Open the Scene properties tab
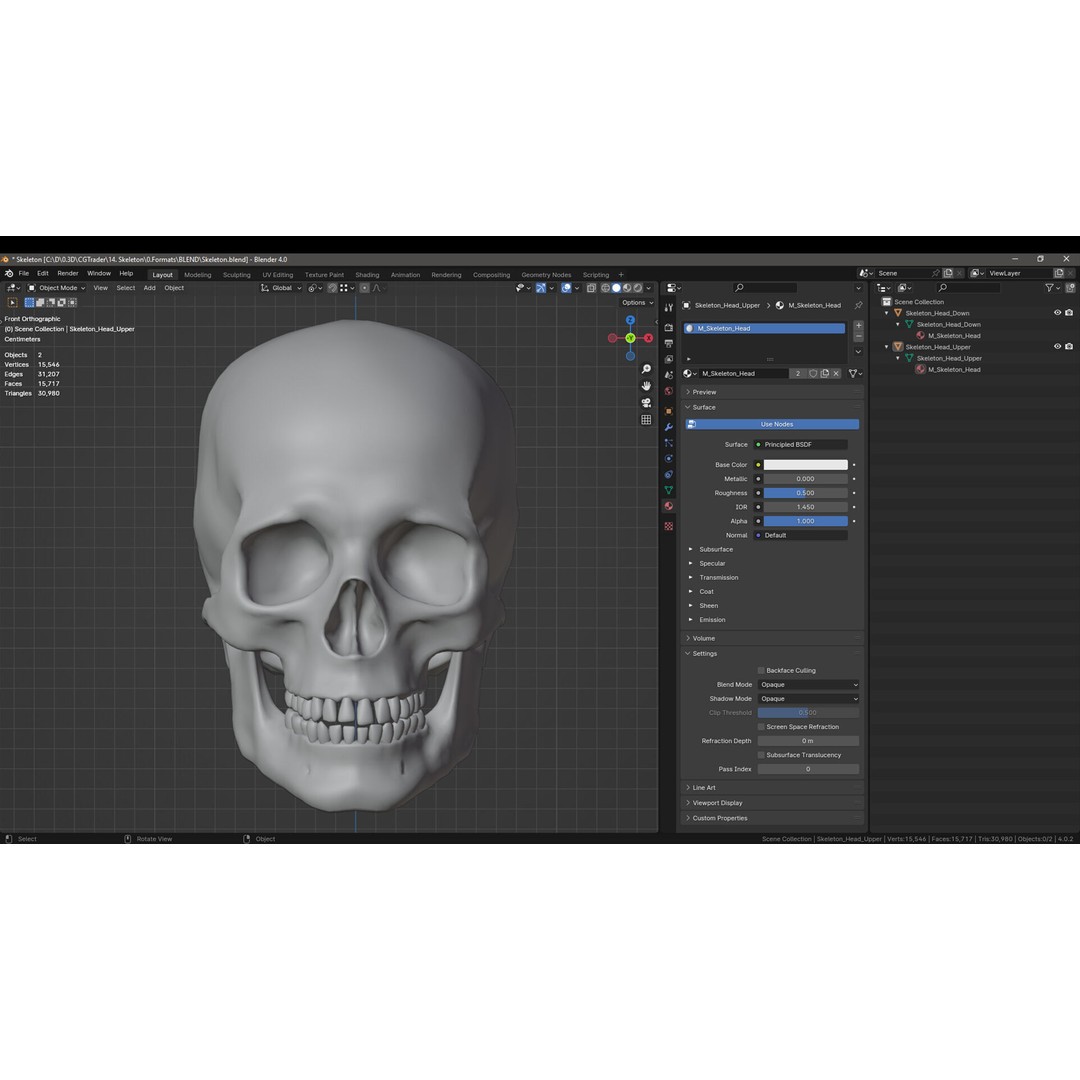 click(x=668, y=375)
